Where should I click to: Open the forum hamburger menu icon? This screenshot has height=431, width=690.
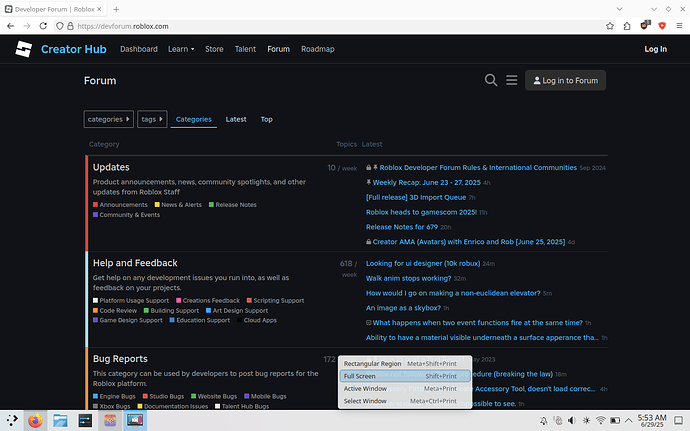pyautogui.click(x=511, y=80)
